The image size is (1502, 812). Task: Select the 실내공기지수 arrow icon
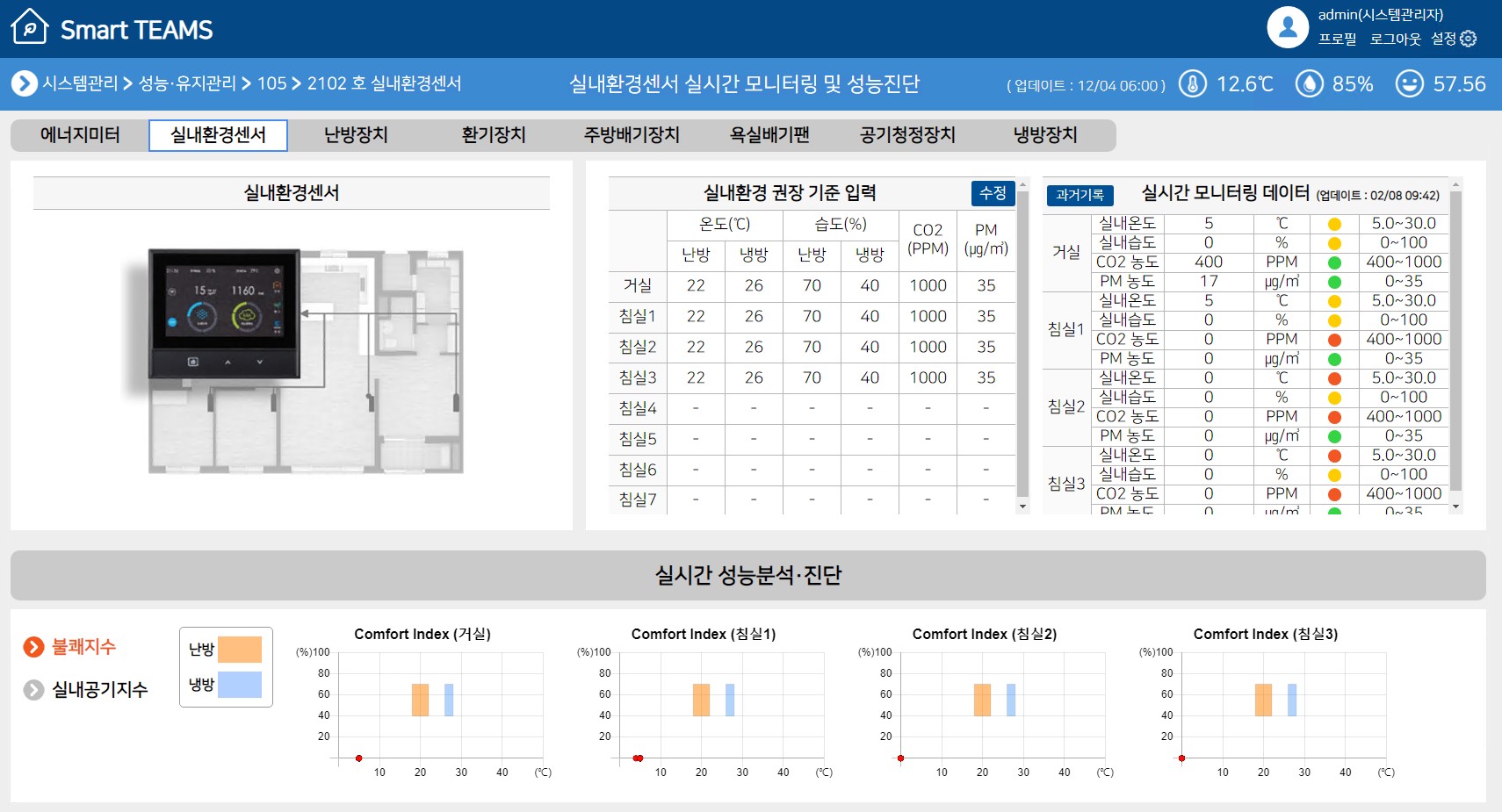(33, 690)
